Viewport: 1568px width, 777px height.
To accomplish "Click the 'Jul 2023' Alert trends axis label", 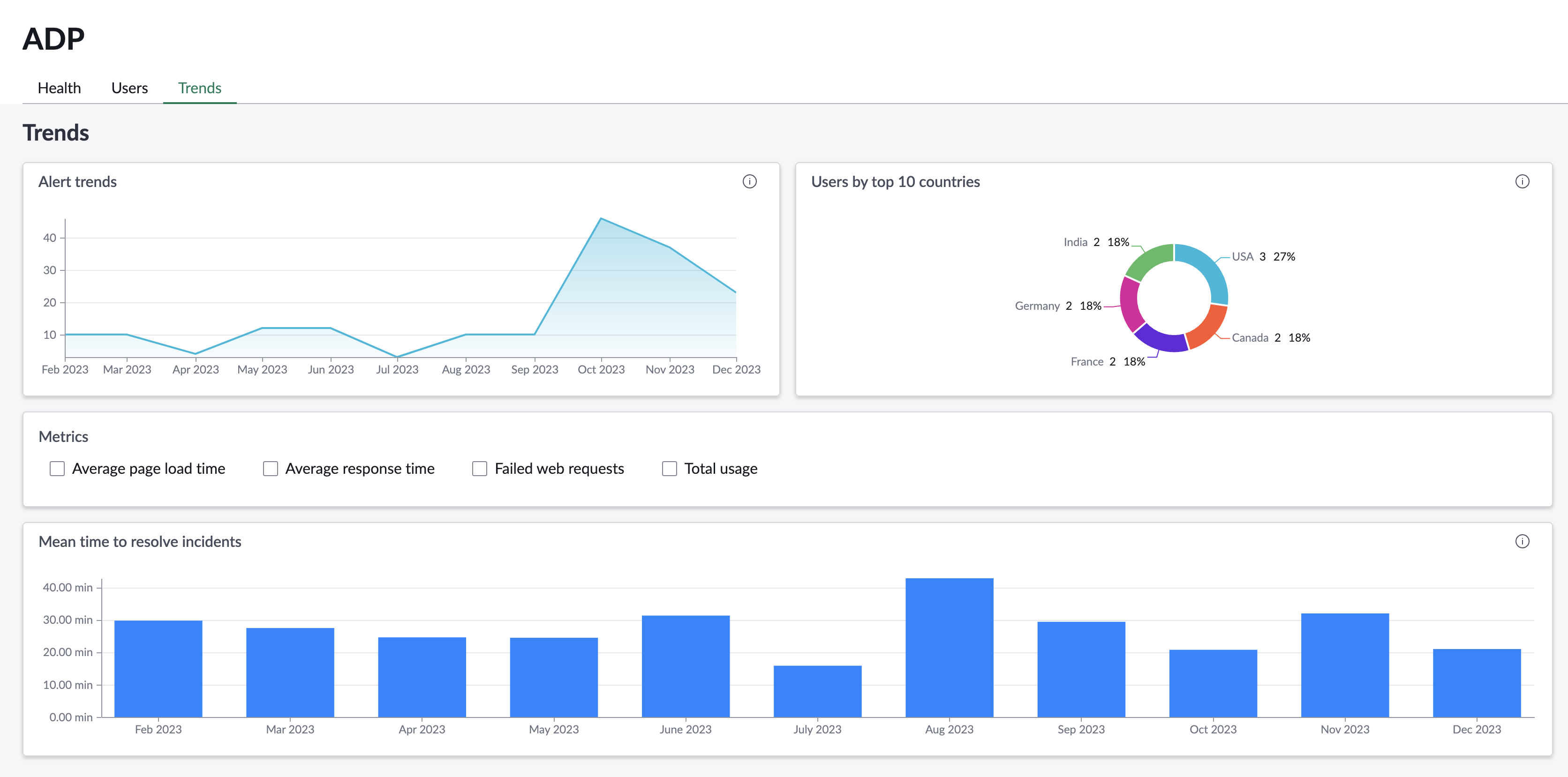I will [x=397, y=369].
